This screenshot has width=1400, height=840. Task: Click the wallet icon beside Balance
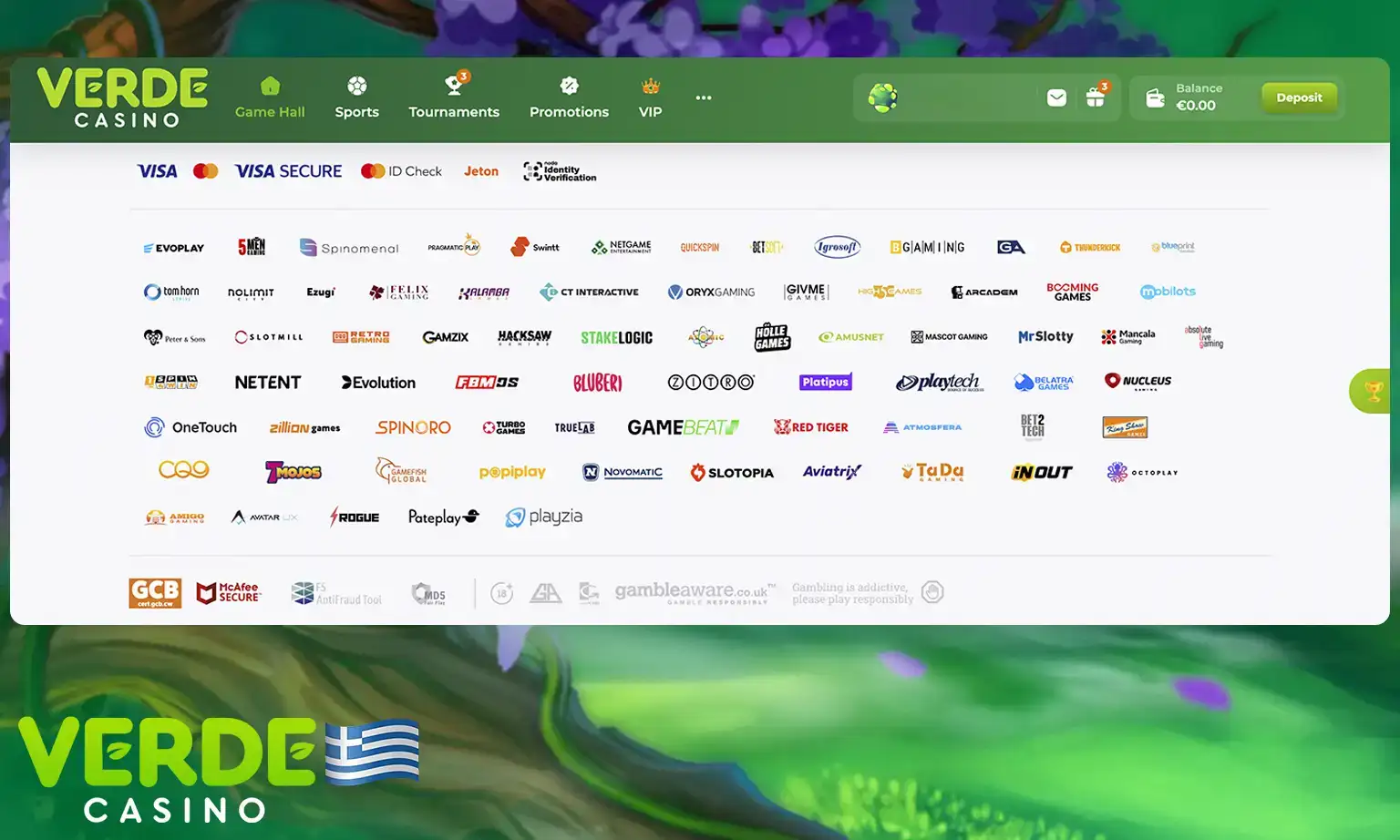(x=1155, y=97)
